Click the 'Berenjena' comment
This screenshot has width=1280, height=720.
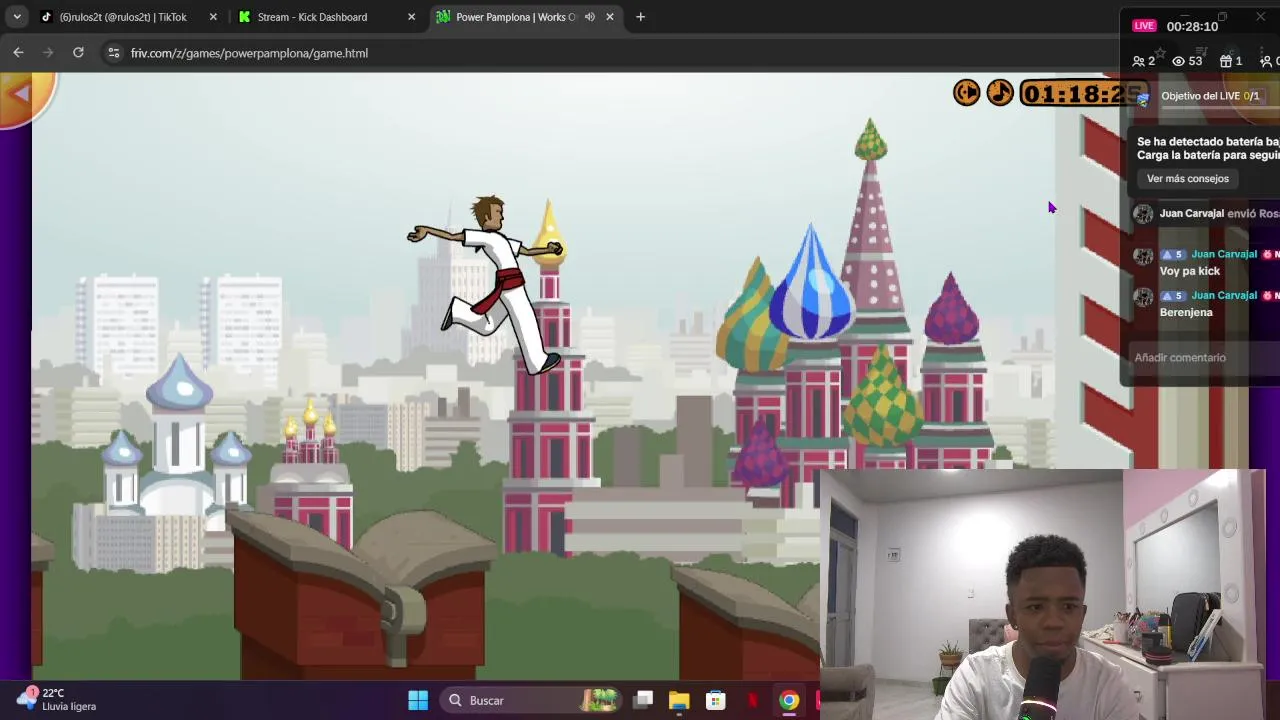1186,312
